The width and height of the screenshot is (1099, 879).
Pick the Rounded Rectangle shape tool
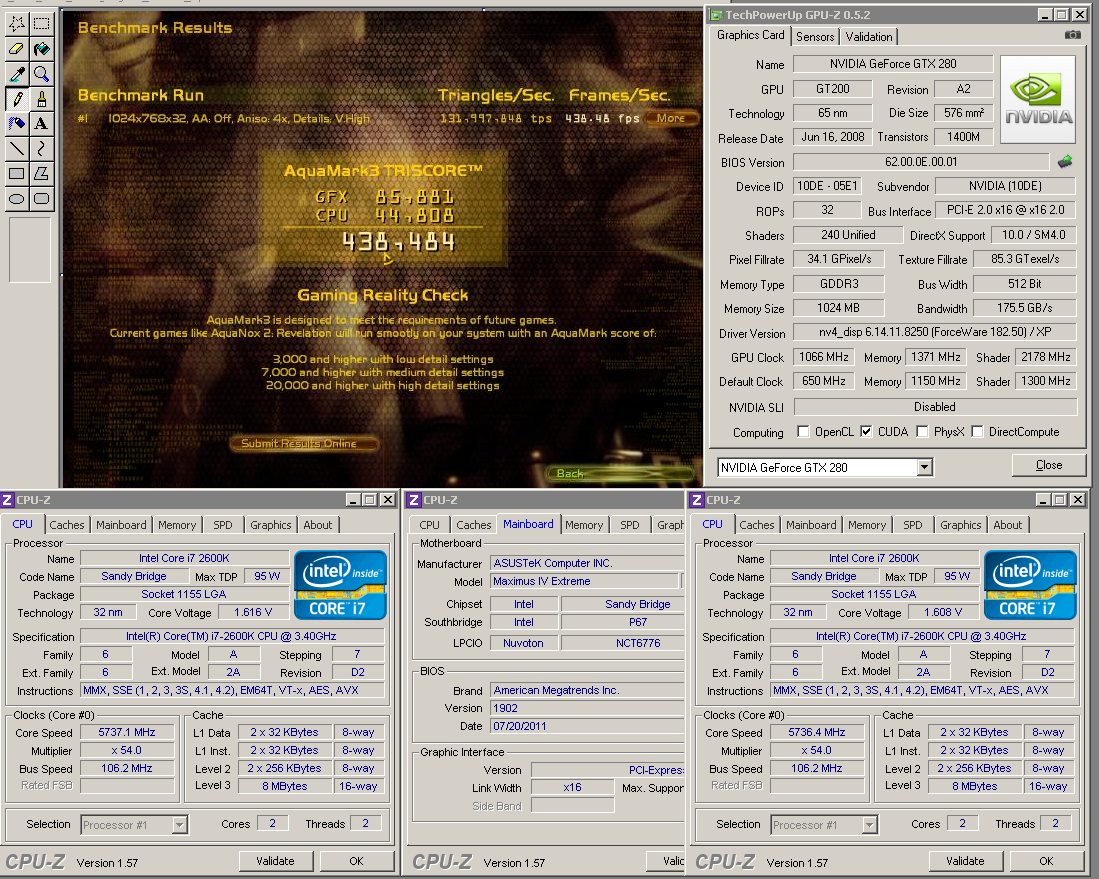pyautogui.click(x=41, y=198)
